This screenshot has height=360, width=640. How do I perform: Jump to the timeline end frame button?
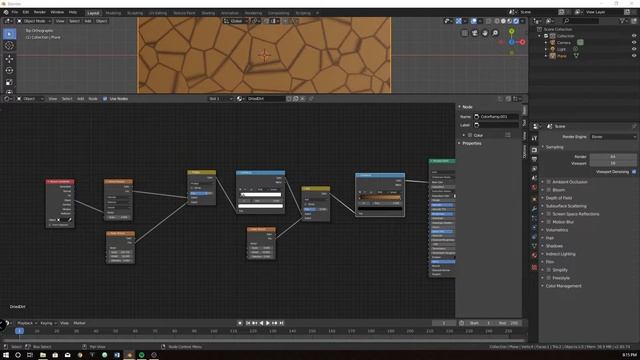point(281,323)
